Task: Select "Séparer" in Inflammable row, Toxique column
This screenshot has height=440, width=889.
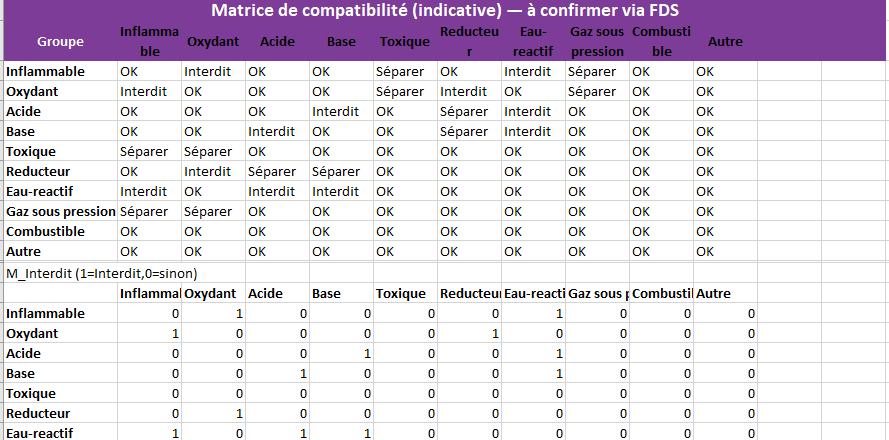Action: tap(401, 72)
